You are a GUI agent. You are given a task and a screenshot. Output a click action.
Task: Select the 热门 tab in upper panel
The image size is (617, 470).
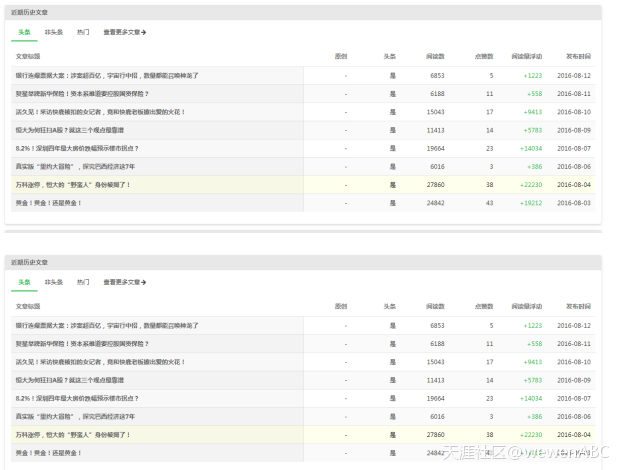(x=82, y=32)
